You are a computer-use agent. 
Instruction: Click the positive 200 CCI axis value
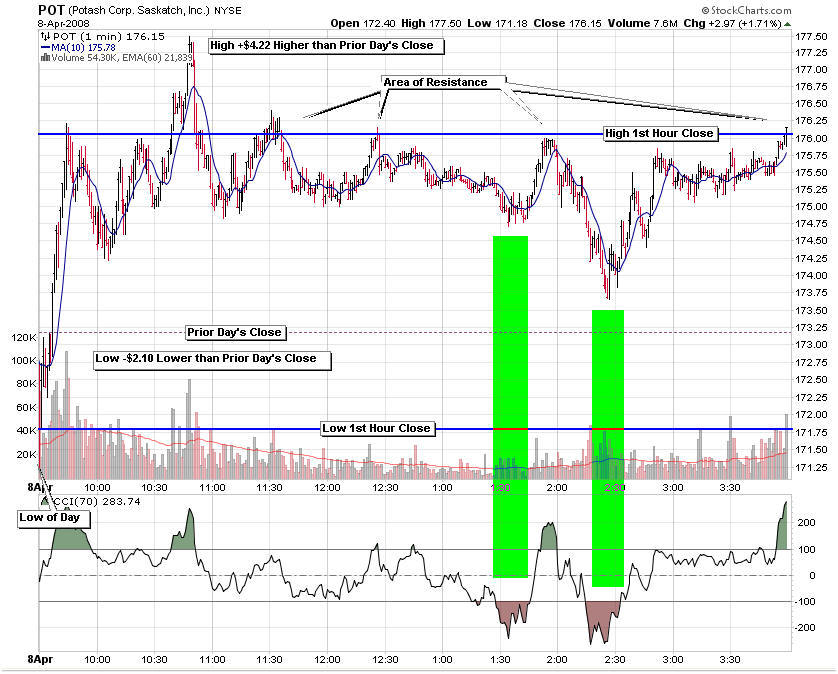(x=805, y=523)
